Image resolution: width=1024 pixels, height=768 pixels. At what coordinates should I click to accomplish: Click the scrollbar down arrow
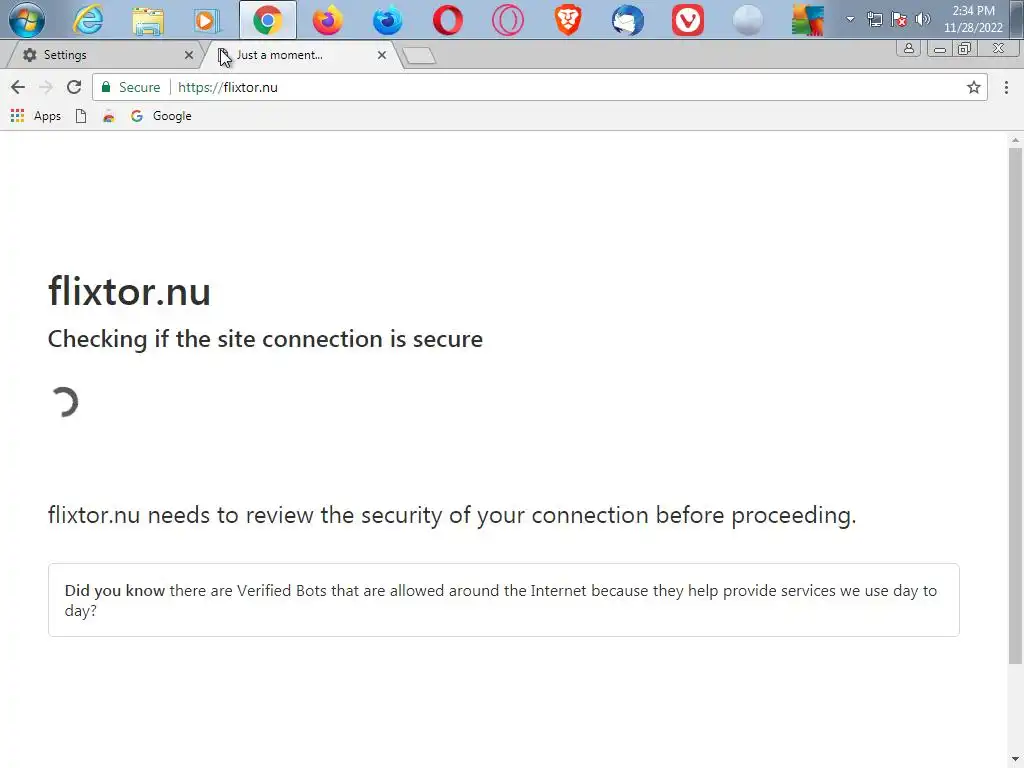pos(1015,761)
